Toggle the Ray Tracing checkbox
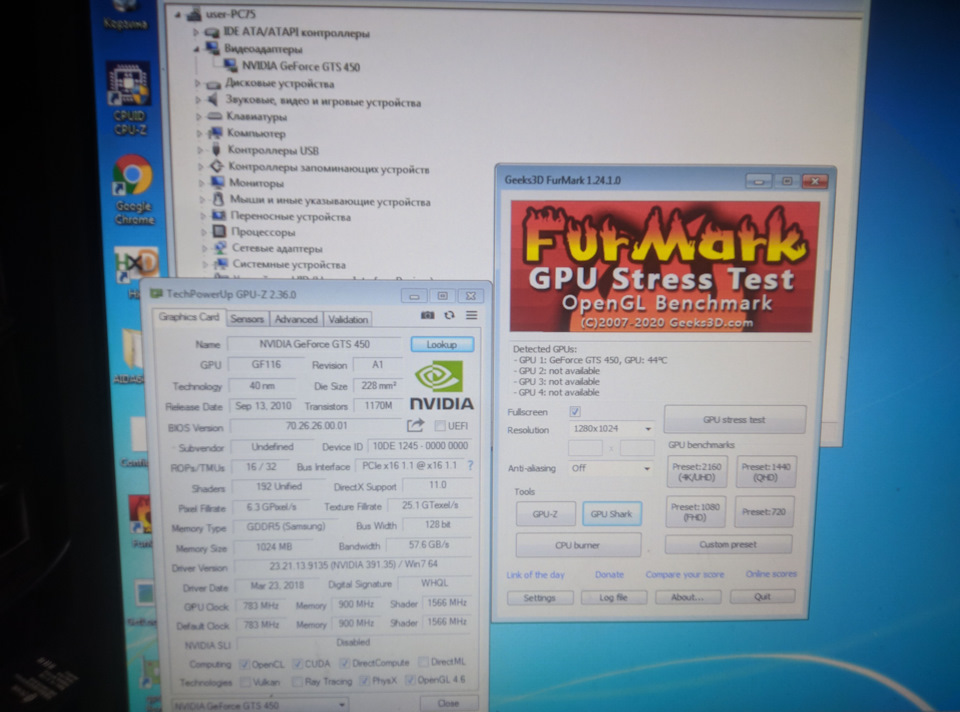960x712 pixels. pos(298,681)
